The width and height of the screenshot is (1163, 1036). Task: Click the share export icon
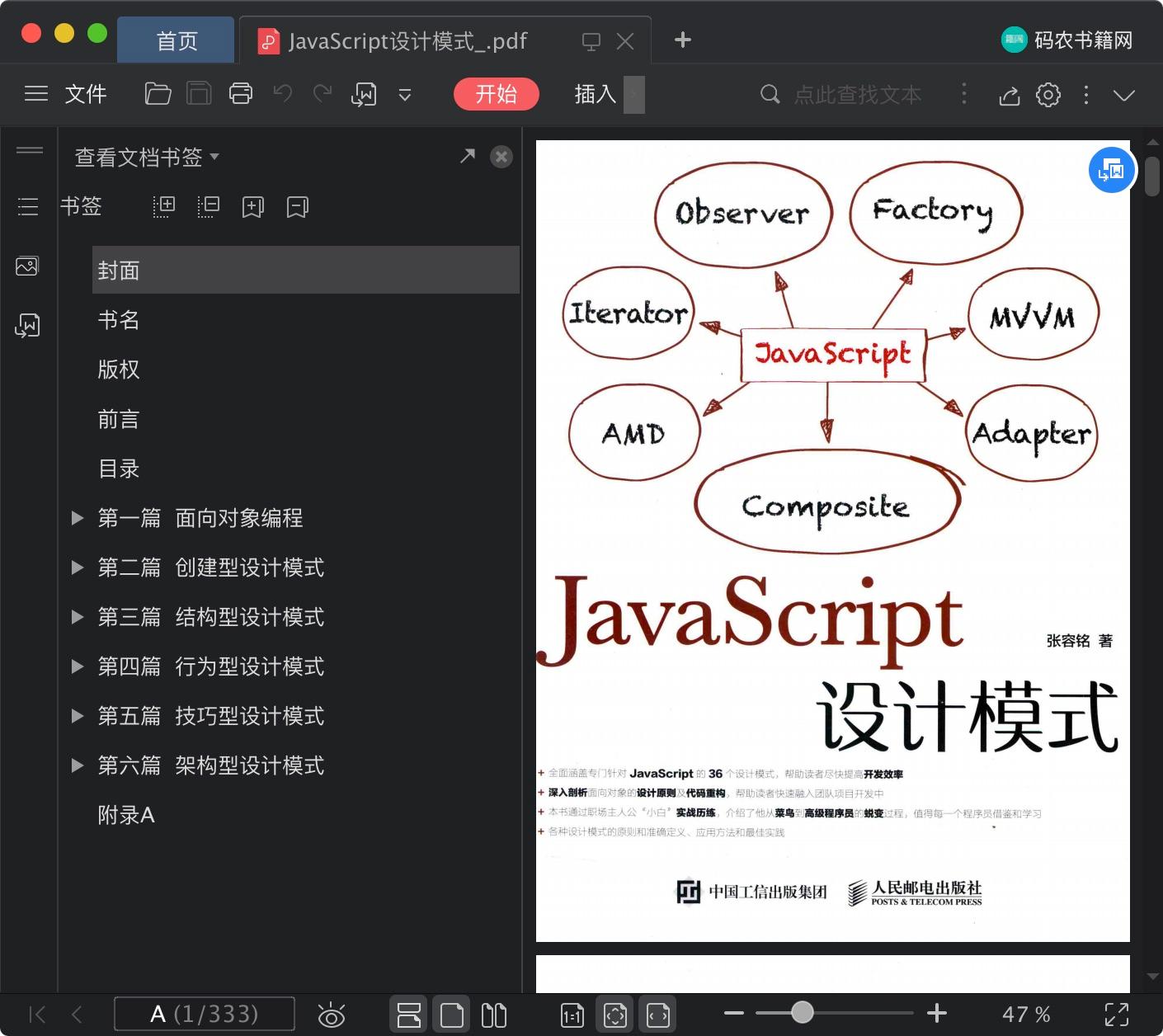click(1010, 95)
